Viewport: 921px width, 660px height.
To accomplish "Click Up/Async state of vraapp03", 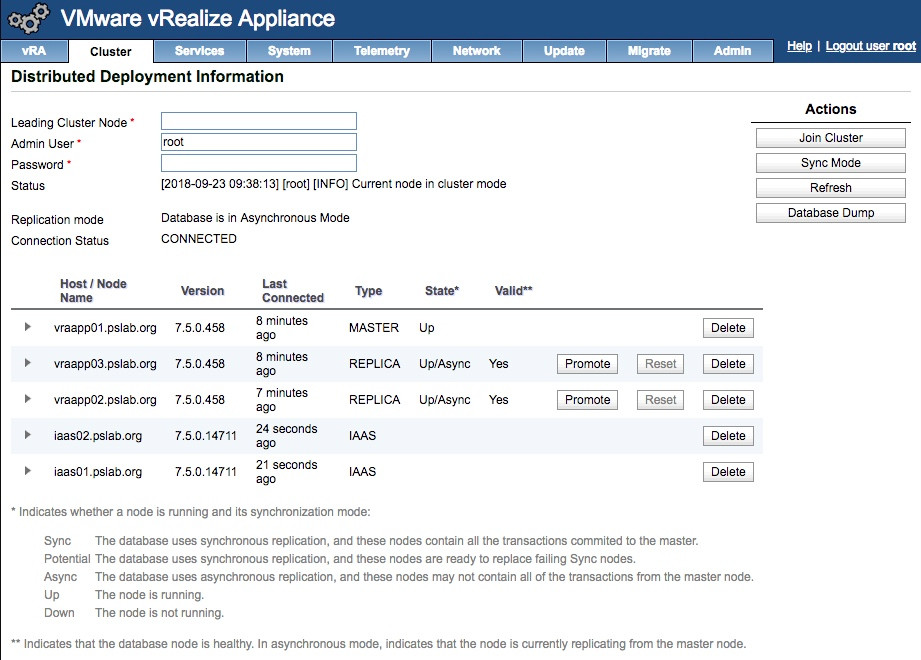I will click(445, 364).
